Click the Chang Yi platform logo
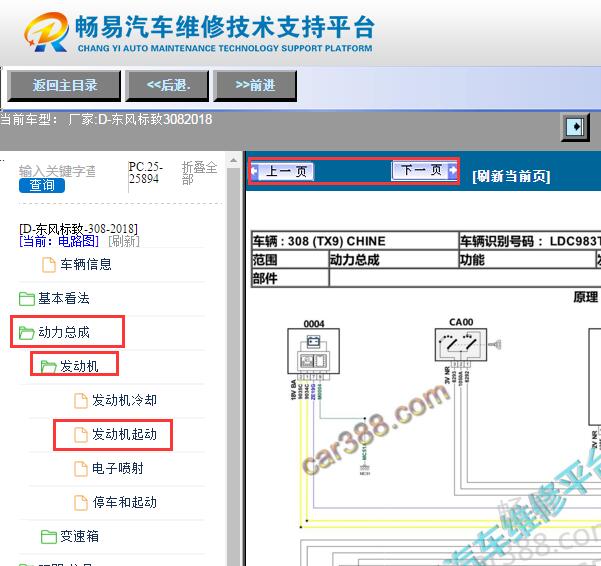This screenshot has width=601, height=566. coord(47,32)
